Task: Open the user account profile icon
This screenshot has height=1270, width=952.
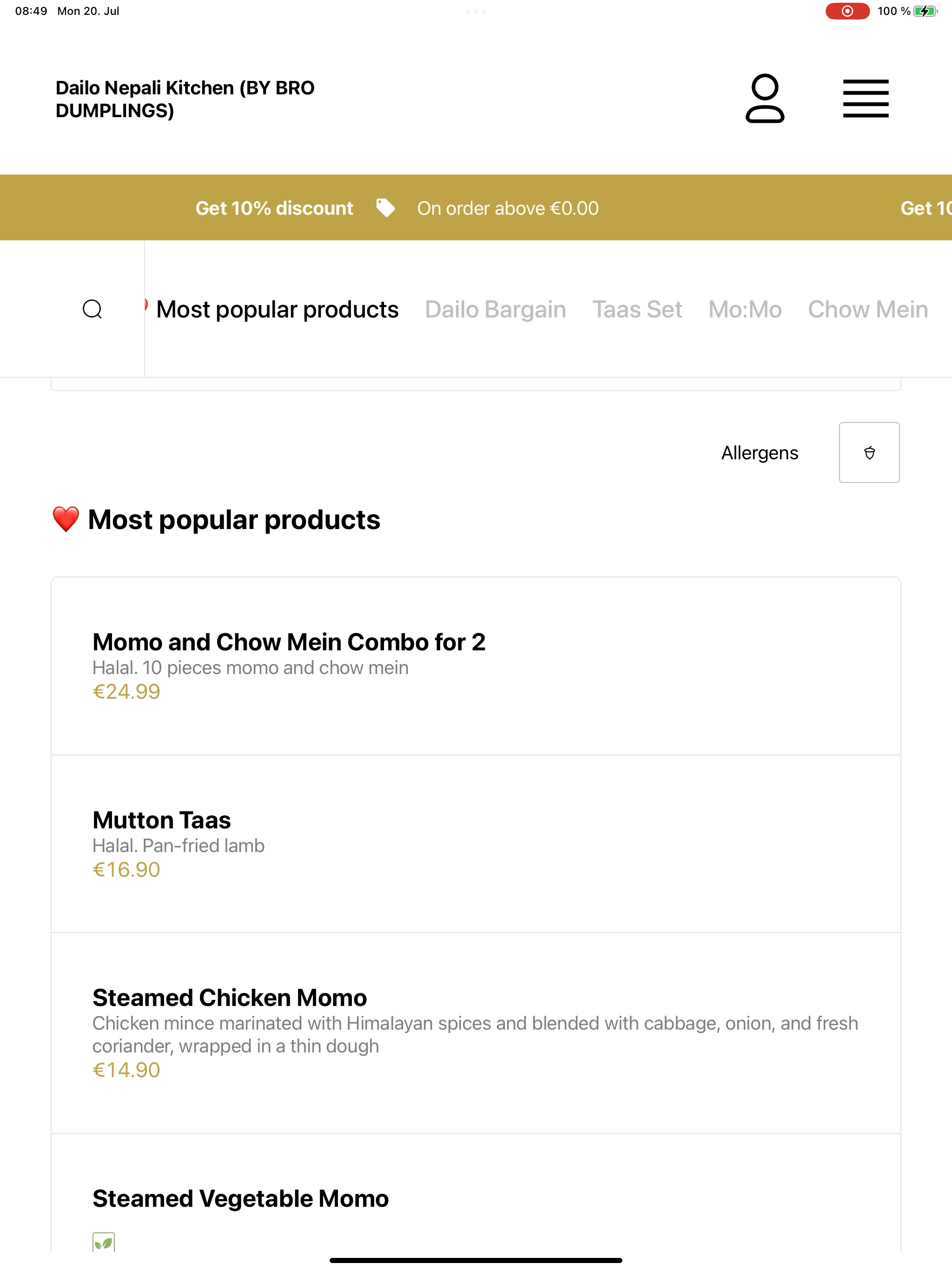Action: [765, 98]
